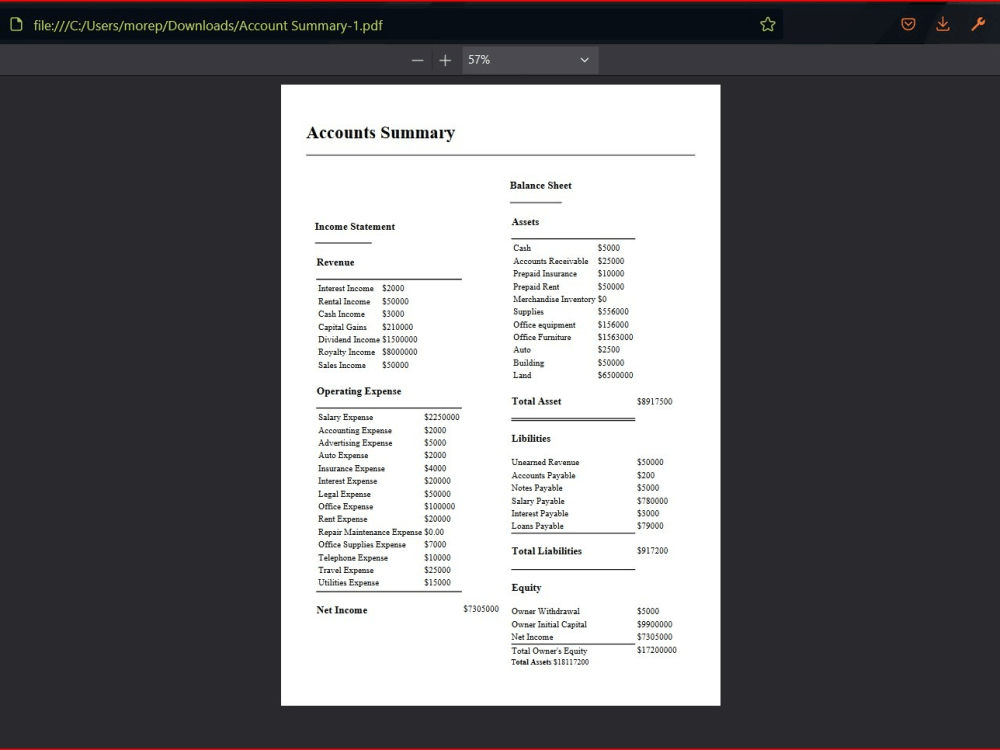
Task: Click the Land value $6500000
Action: tap(615, 376)
